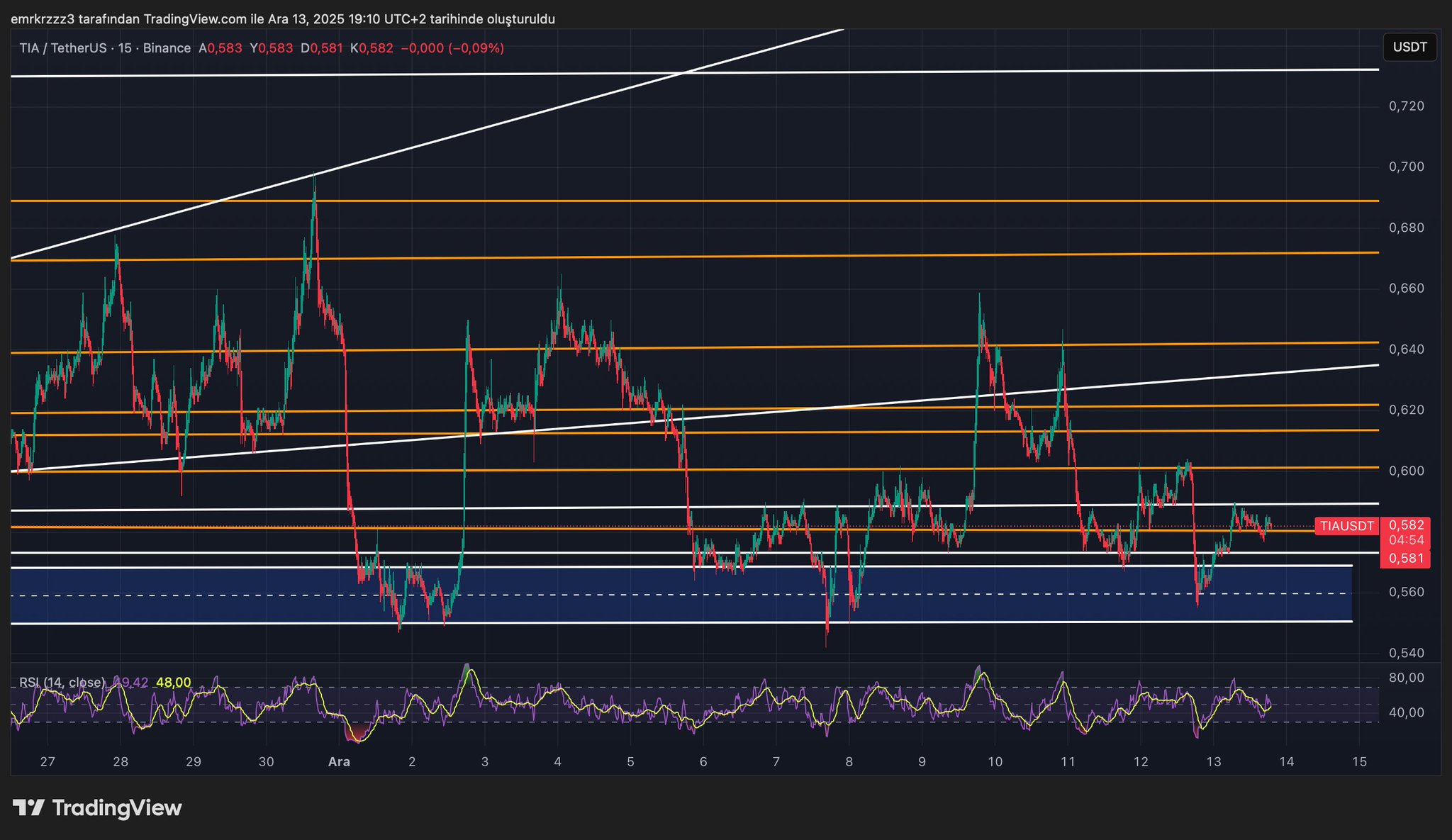This screenshot has height=840, width=1452.
Task: Open the USDT currency selector
Action: tap(1409, 47)
